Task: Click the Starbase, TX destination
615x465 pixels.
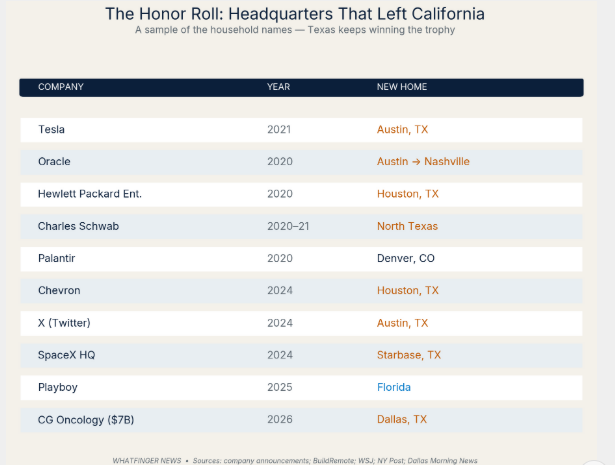Action: (x=409, y=355)
